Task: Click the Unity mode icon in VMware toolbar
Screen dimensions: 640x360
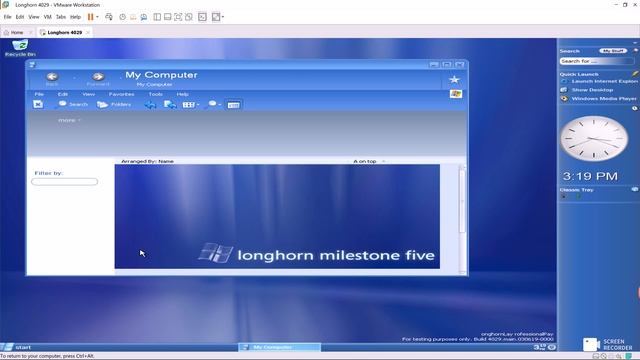Action: click(x=189, y=17)
